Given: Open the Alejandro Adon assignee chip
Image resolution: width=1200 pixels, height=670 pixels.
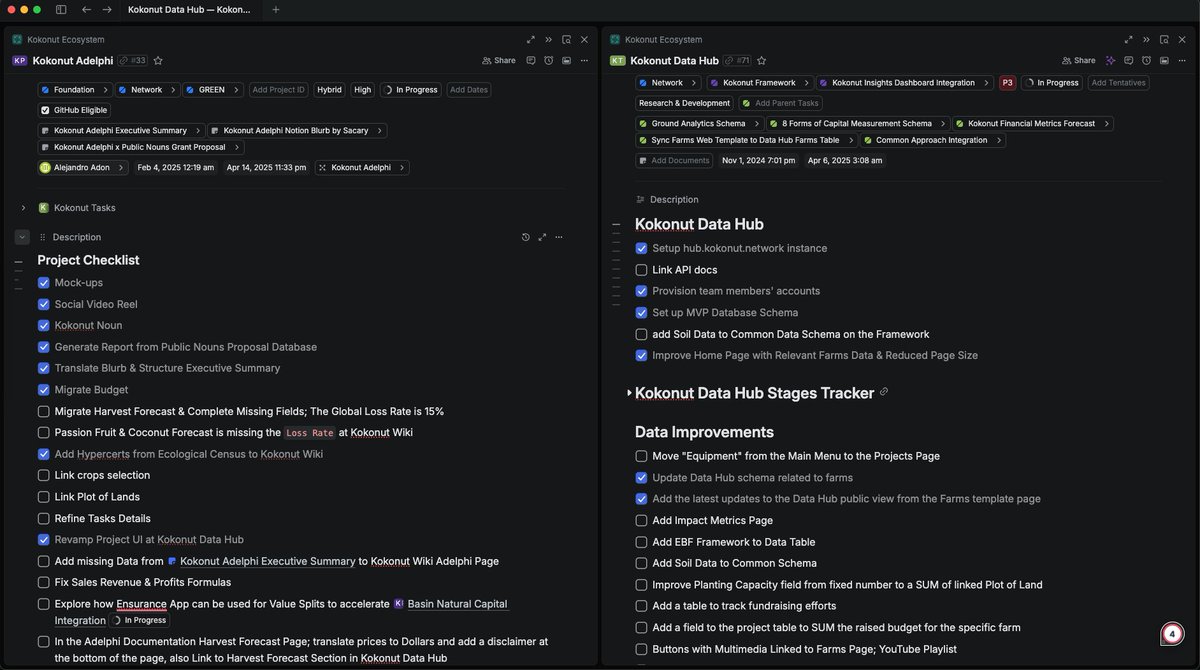Looking at the screenshot, I should pos(83,167).
